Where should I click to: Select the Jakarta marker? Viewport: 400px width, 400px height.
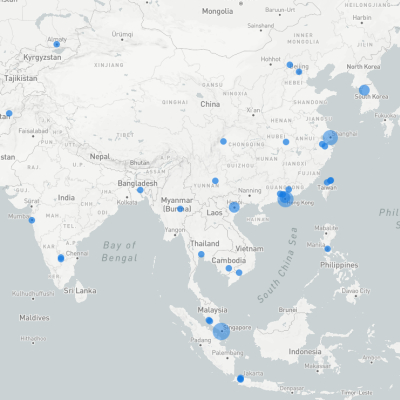pos(240,379)
